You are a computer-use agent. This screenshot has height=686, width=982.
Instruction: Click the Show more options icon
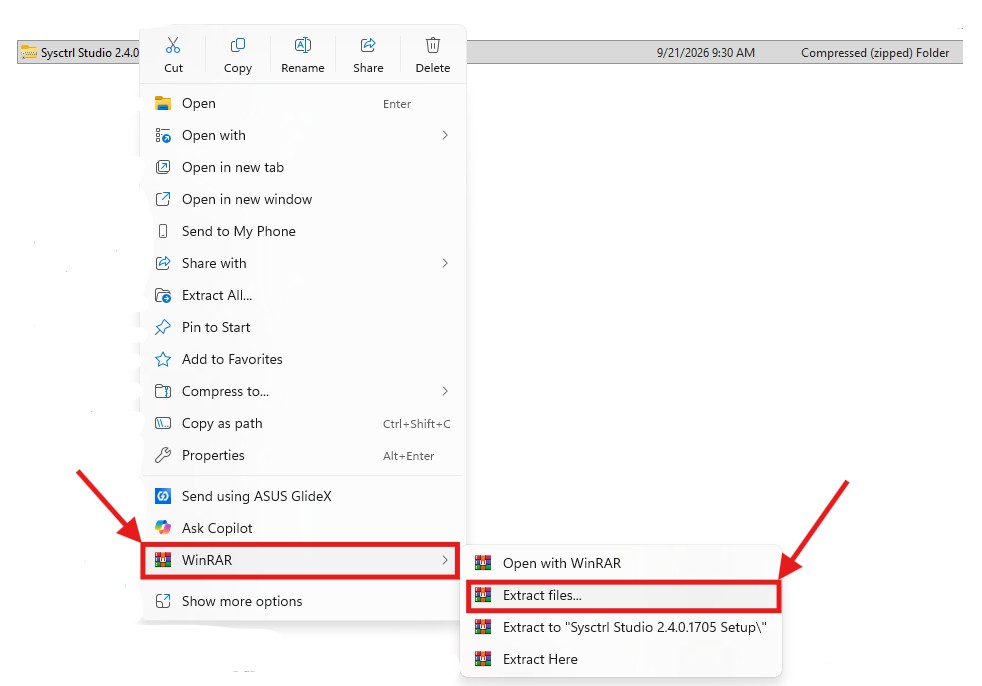tap(163, 601)
